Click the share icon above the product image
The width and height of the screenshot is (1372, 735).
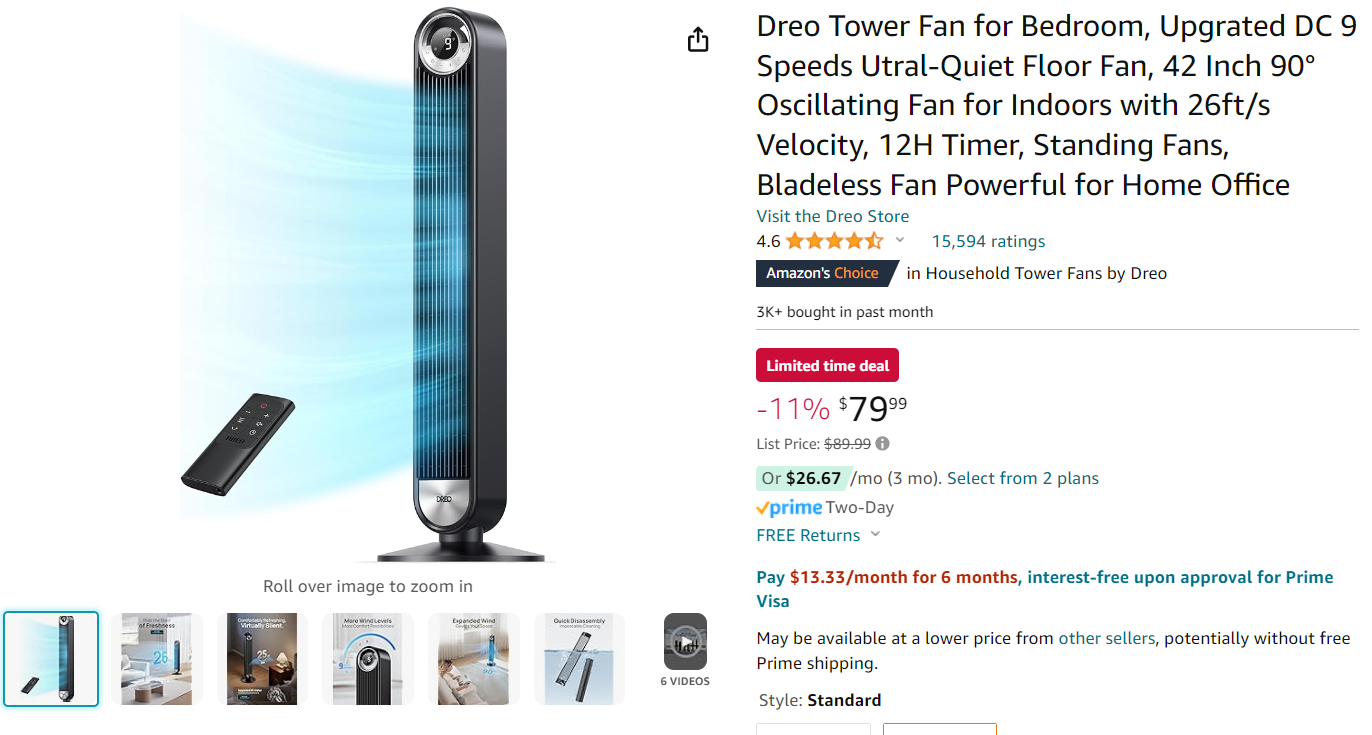click(x=698, y=40)
